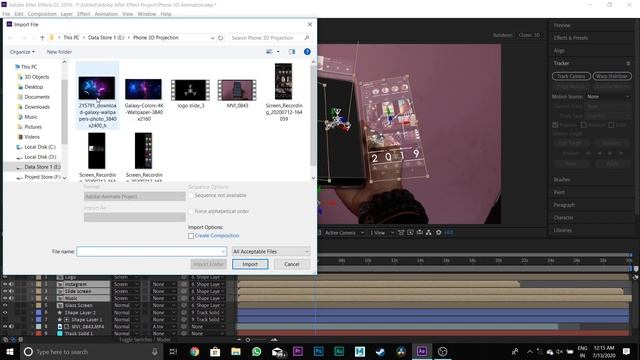Go up one folder level in Import File dialog
The width and height of the screenshot is (640, 360).
point(42,38)
